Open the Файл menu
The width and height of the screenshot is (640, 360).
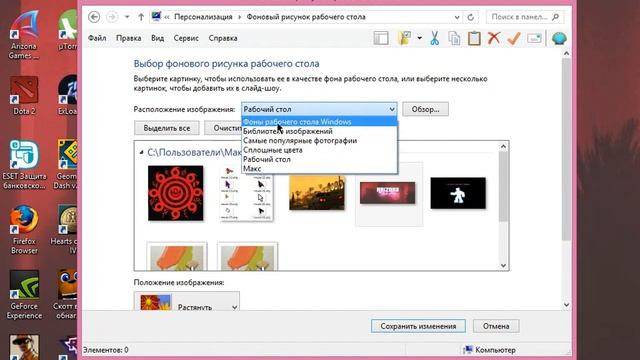(97, 38)
